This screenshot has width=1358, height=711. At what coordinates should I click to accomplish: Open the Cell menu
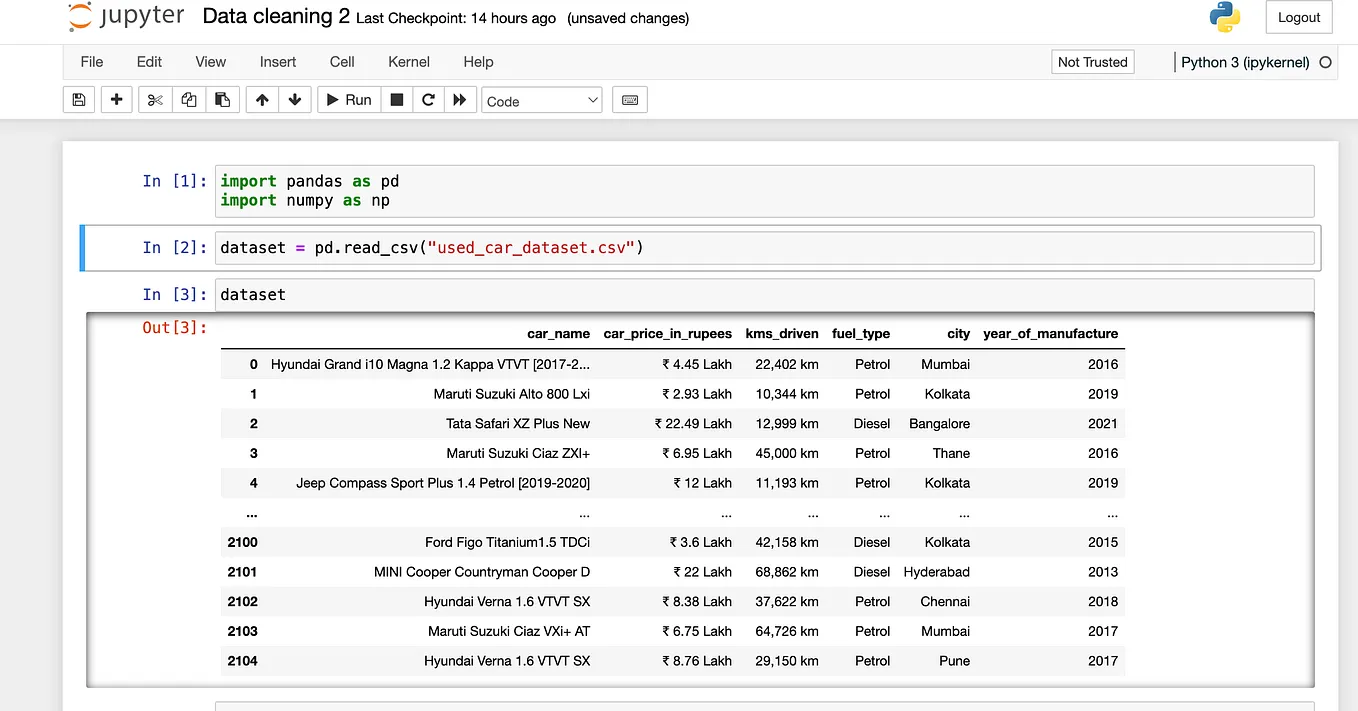[341, 62]
